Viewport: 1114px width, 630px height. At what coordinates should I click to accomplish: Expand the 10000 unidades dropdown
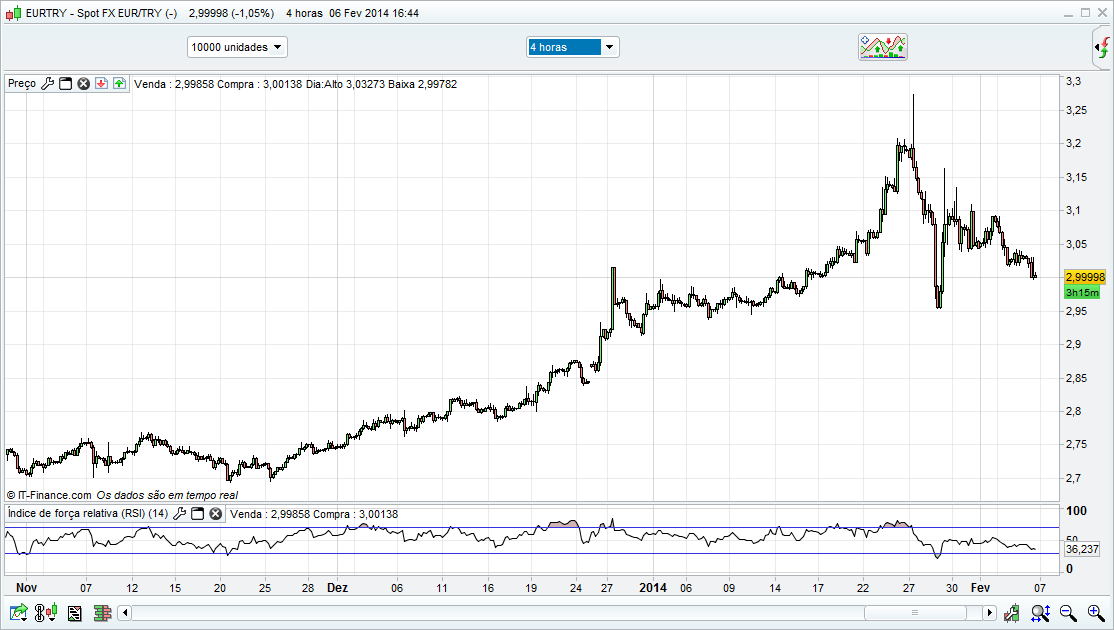pyautogui.click(x=237, y=47)
